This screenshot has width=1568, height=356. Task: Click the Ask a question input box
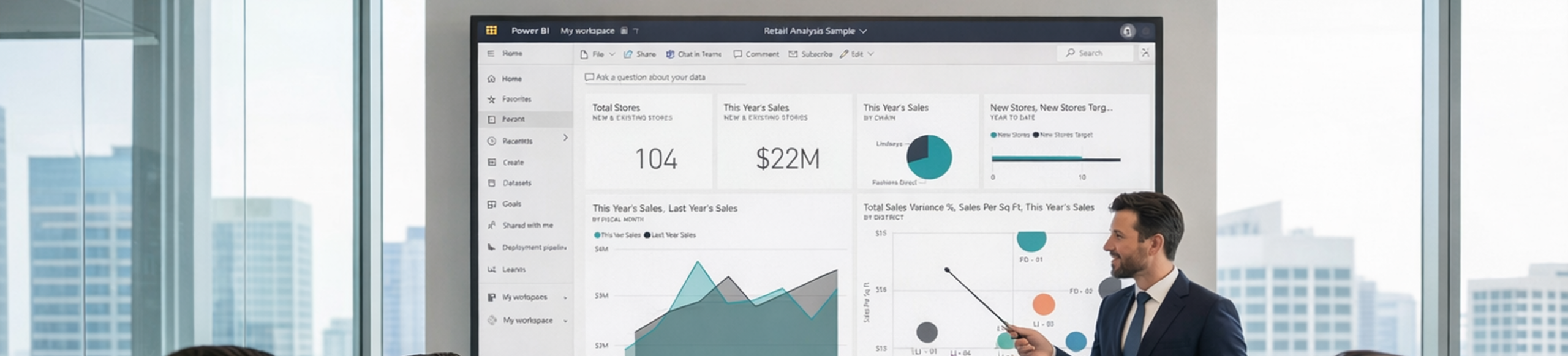coord(664,78)
